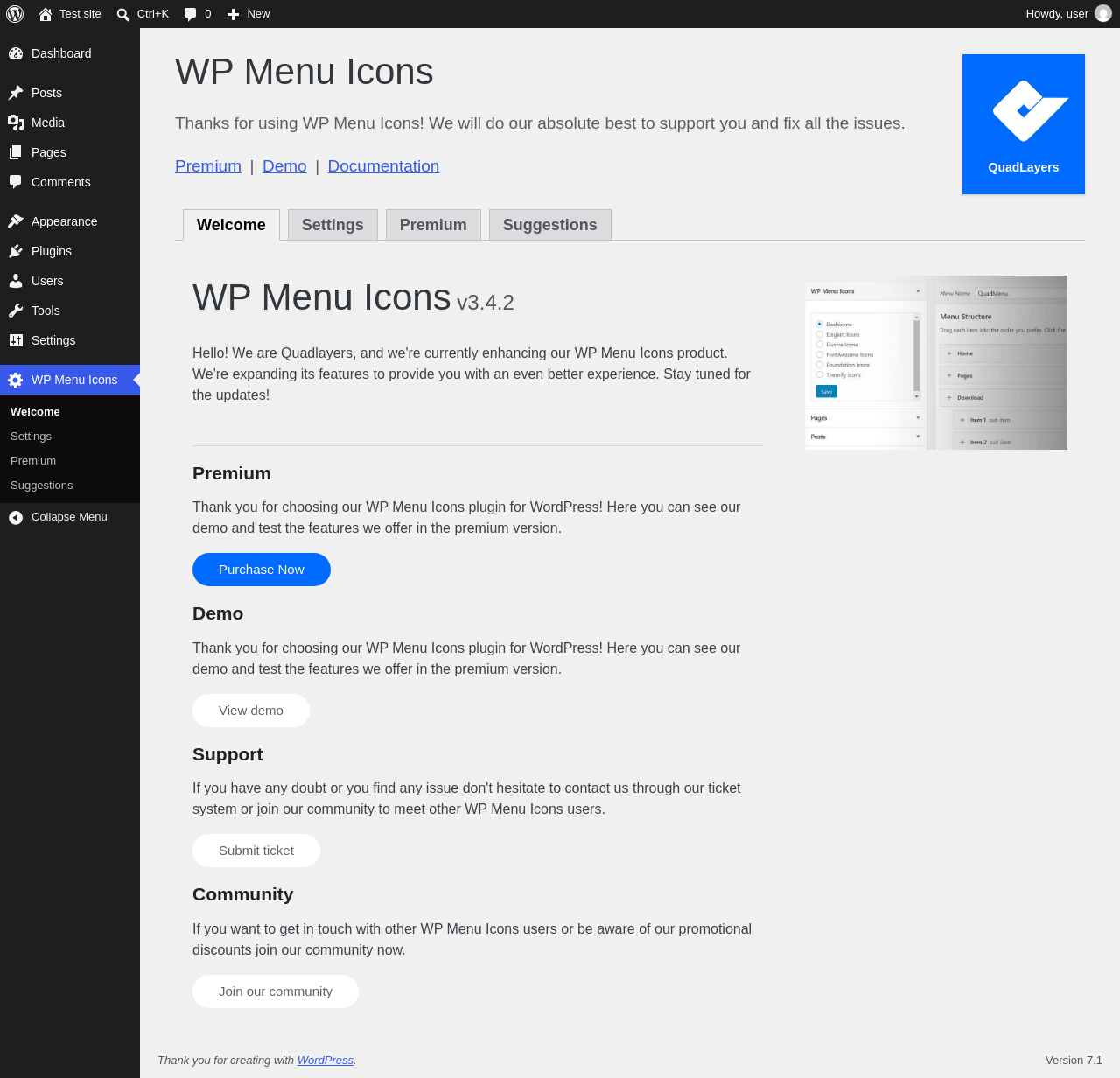Click the WP Menu Icons gear icon

(x=16, y=380)
